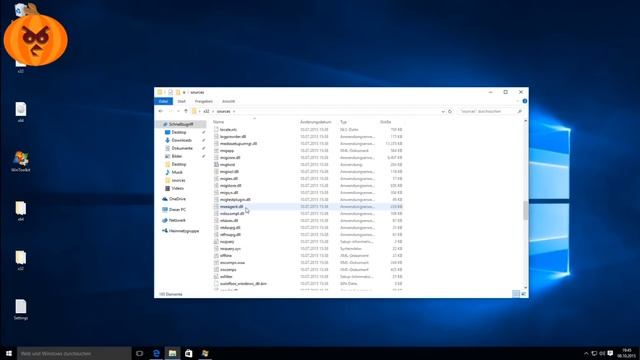Open the Start menu Windows logo
The height and width of the screenshot is (360, 640).
tap(9, 353)
